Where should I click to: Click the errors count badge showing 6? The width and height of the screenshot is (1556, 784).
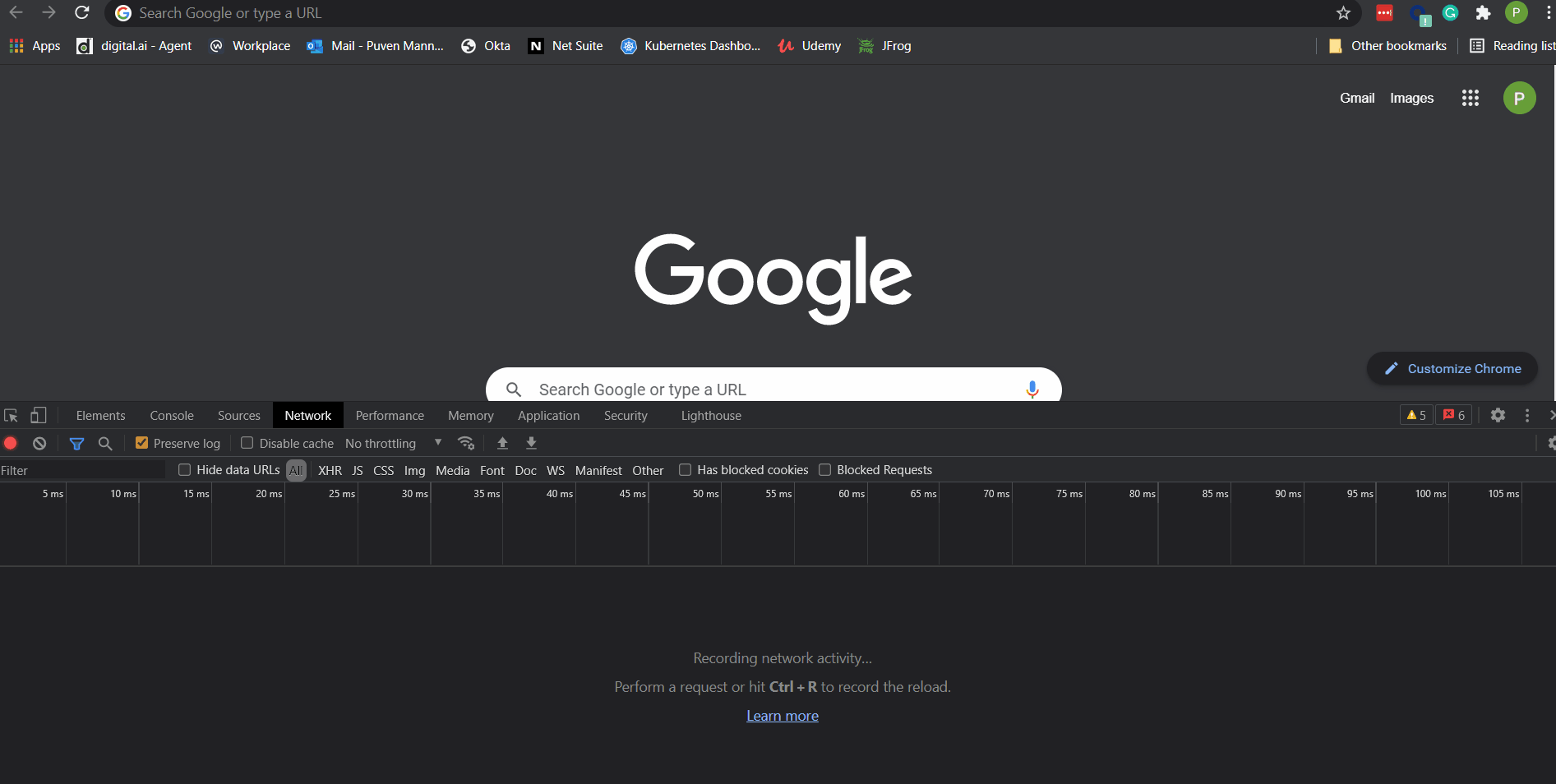[x=1453, y=415]
